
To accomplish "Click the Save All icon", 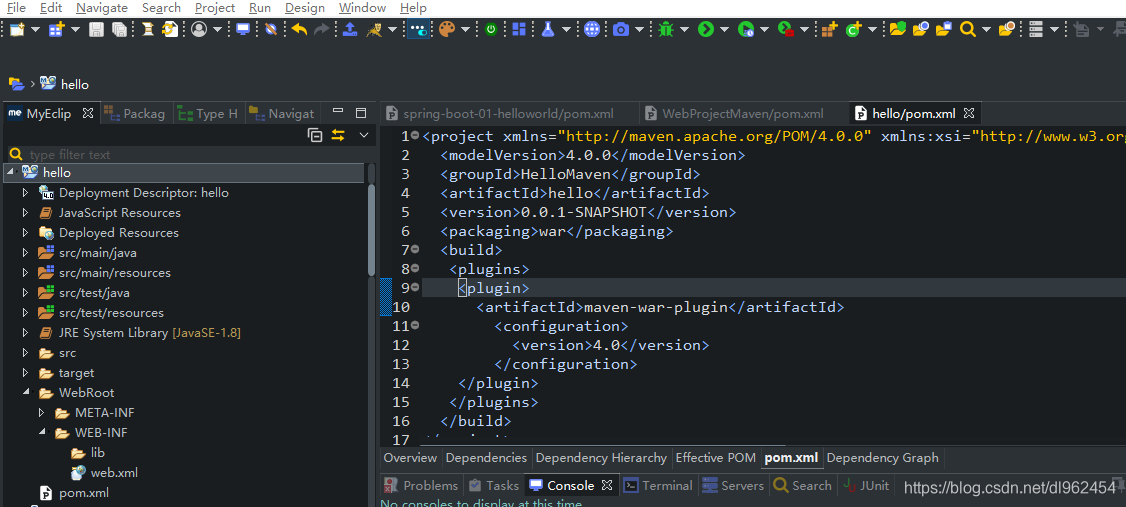I will pyautogui.click(x=119, y=29).
